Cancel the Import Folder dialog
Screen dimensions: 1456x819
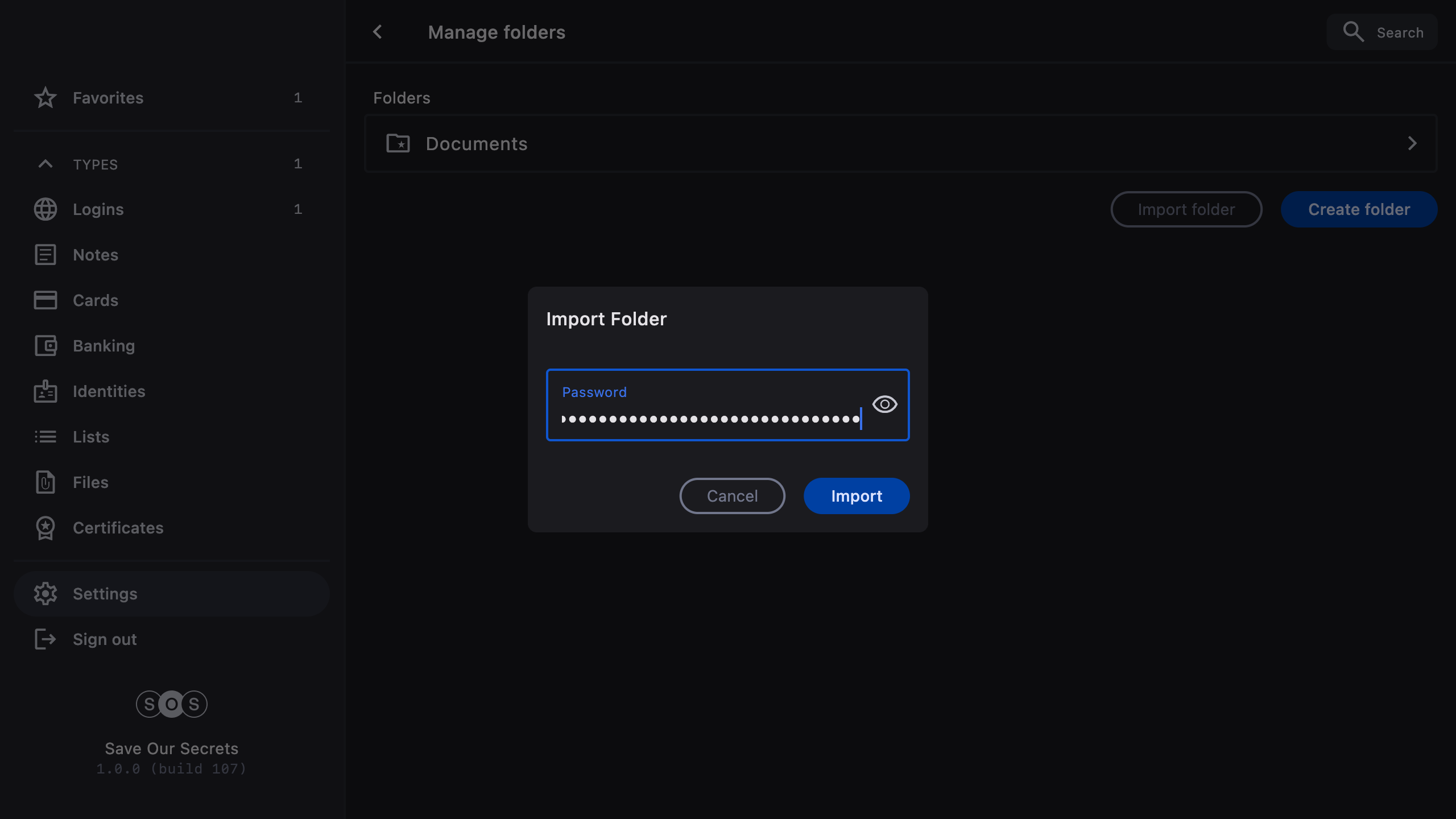pyautogui.click(x=732, y=496)
